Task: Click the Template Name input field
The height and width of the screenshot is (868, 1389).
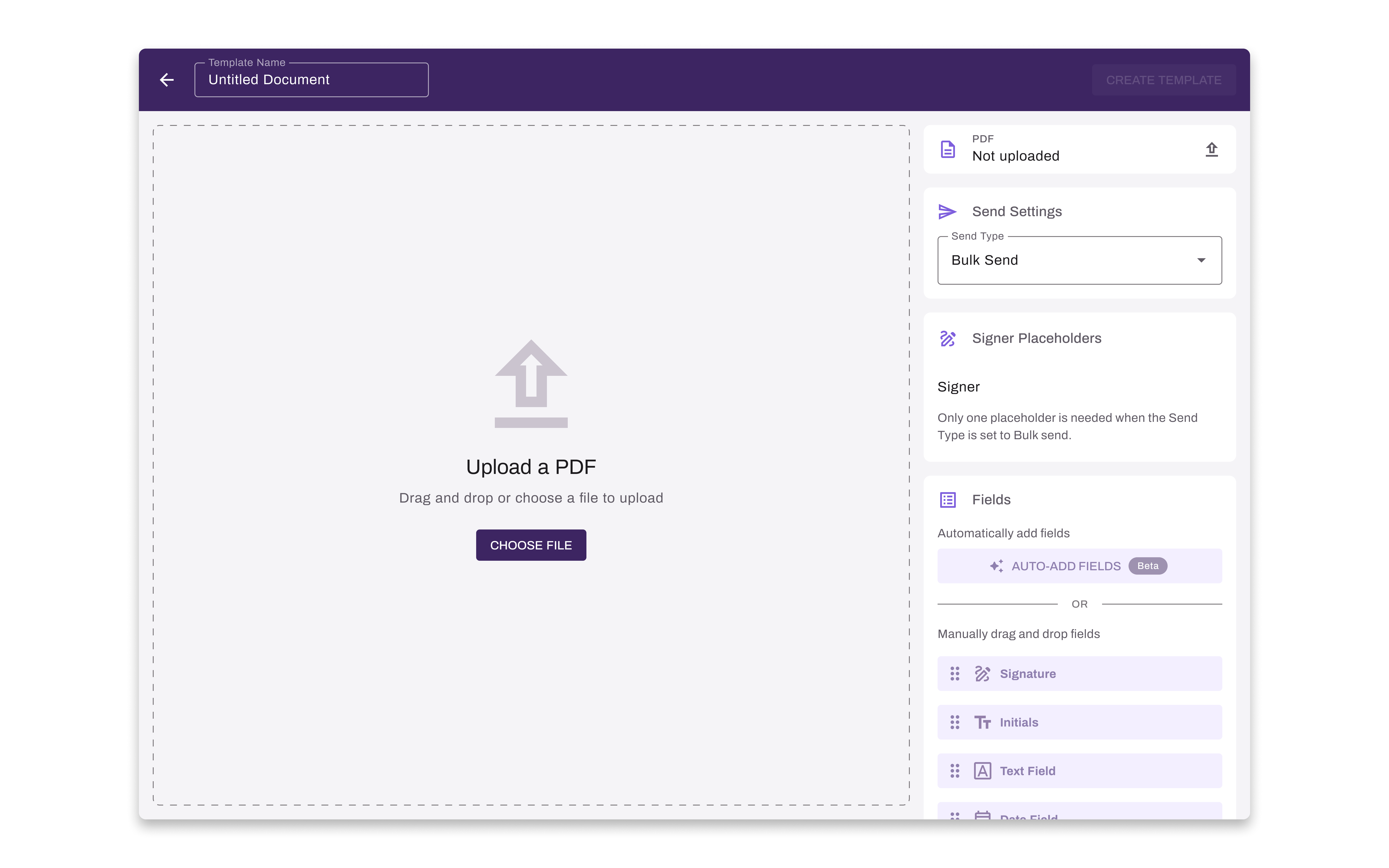Action: point(311,80)
